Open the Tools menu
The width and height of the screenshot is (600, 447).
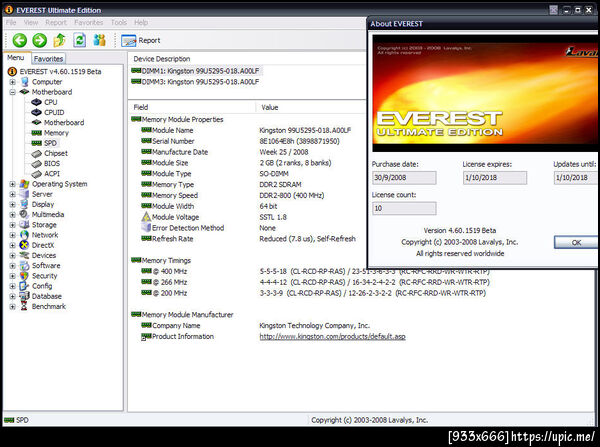coord(119,23)
